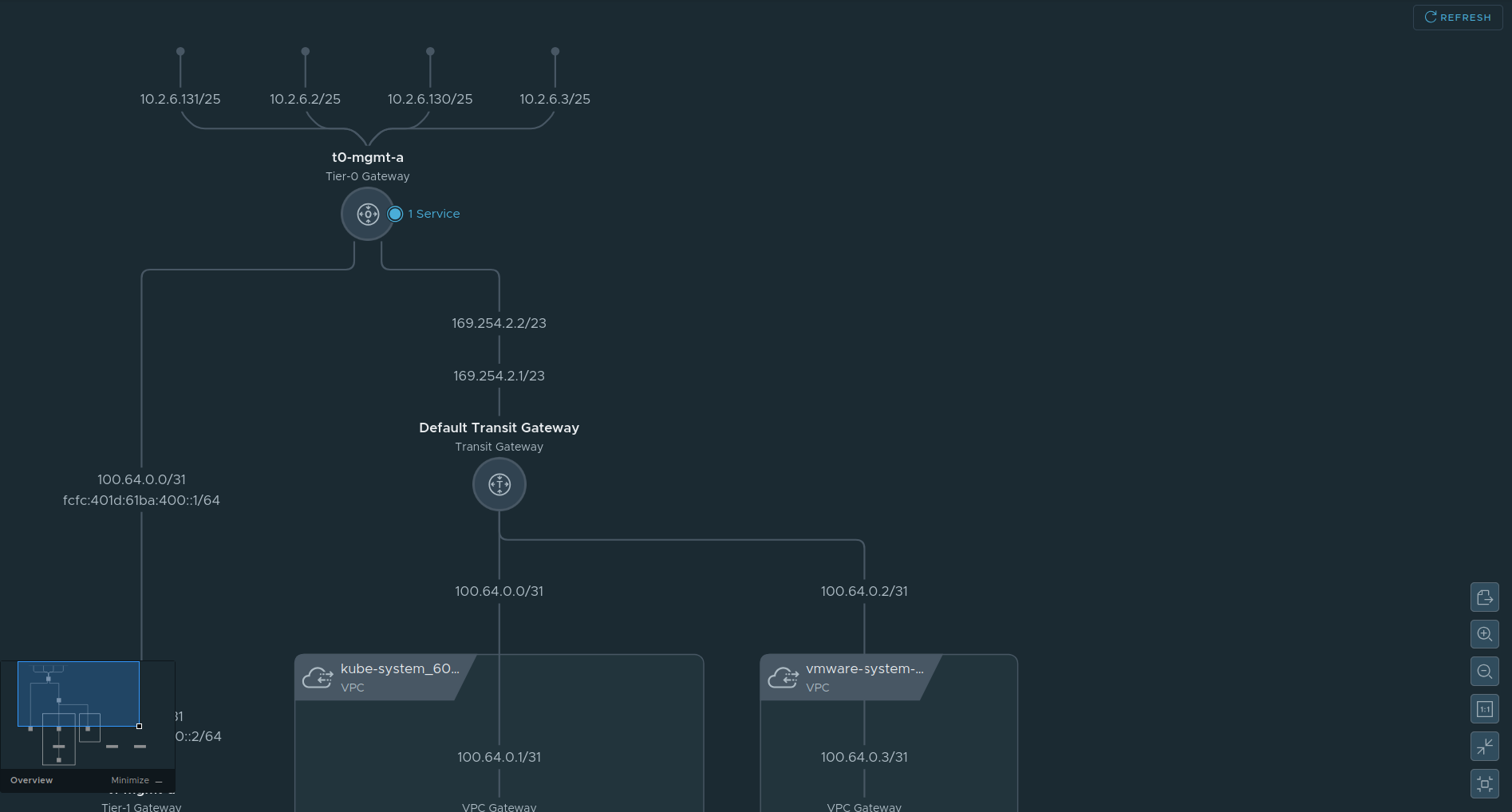1512x812 pixels.
Task: Click the kube-system VPC cloud icon
Action: coord(318,678)
